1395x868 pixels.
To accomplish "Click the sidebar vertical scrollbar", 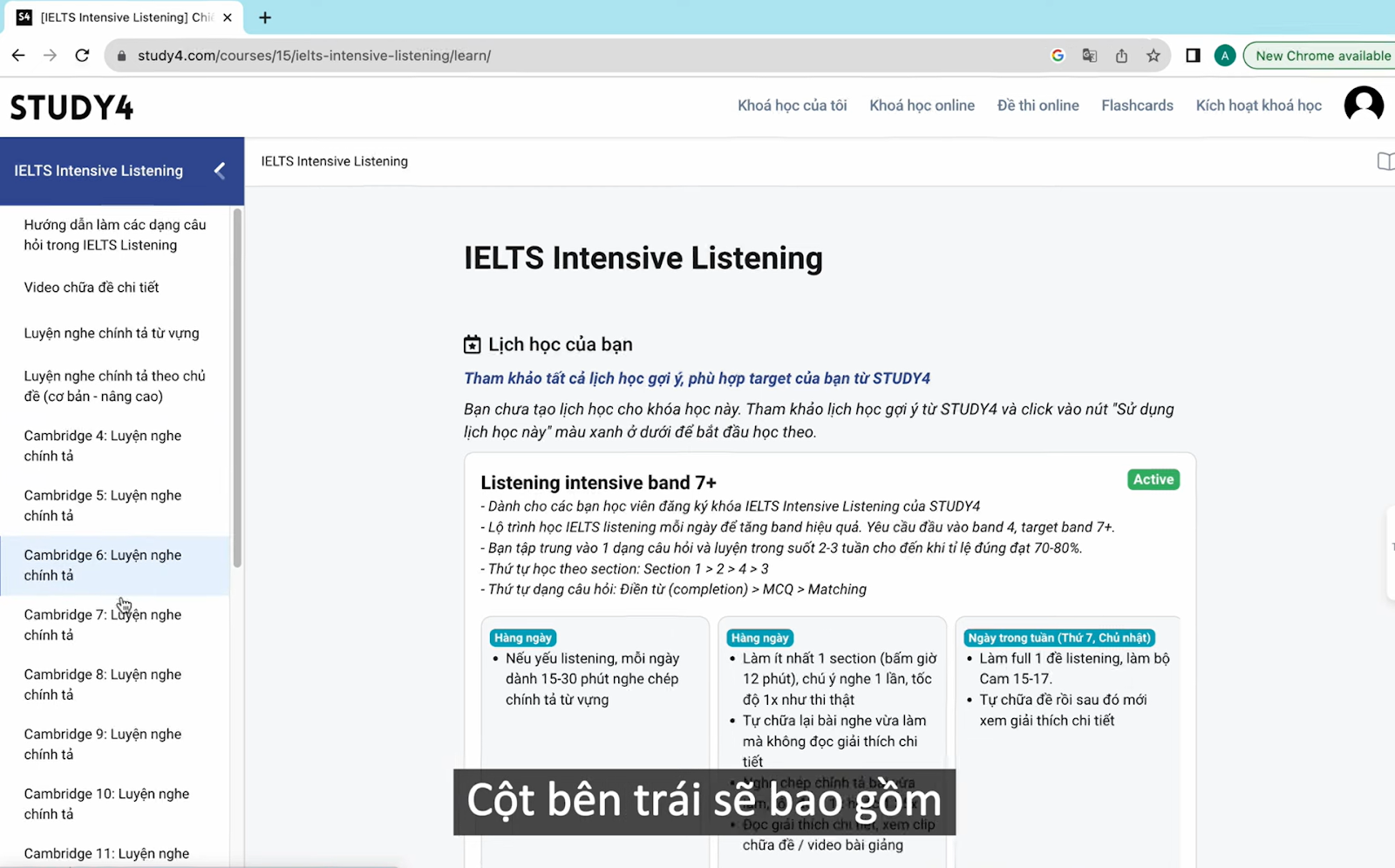I will 237,389.
